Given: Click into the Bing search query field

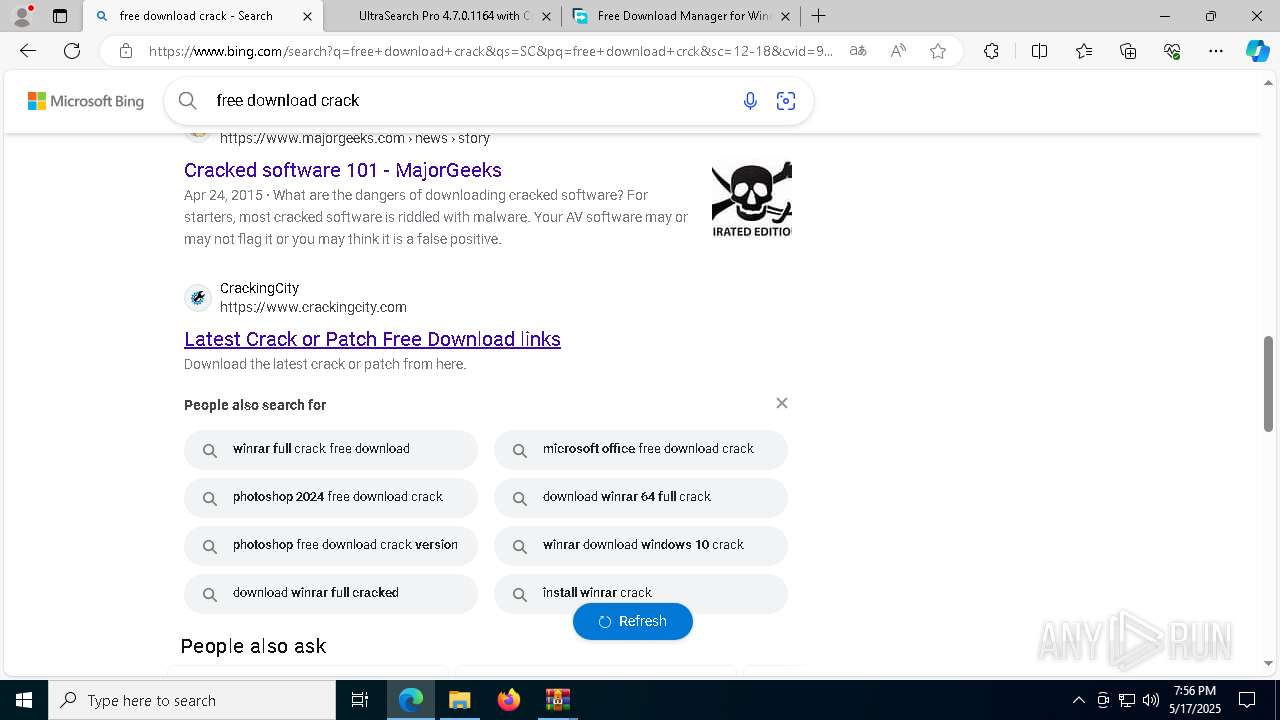Looking at the screenshot, I should pos(470,100).
